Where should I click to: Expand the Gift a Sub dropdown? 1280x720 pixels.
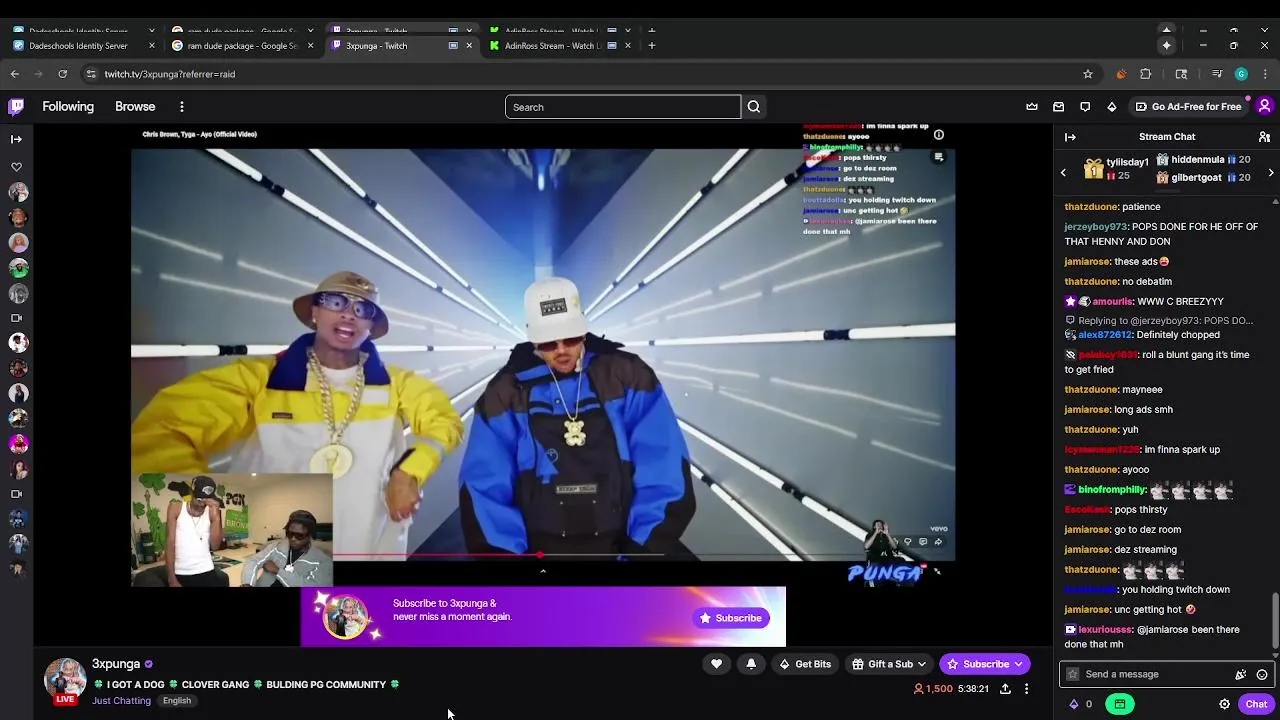point(889,664)
